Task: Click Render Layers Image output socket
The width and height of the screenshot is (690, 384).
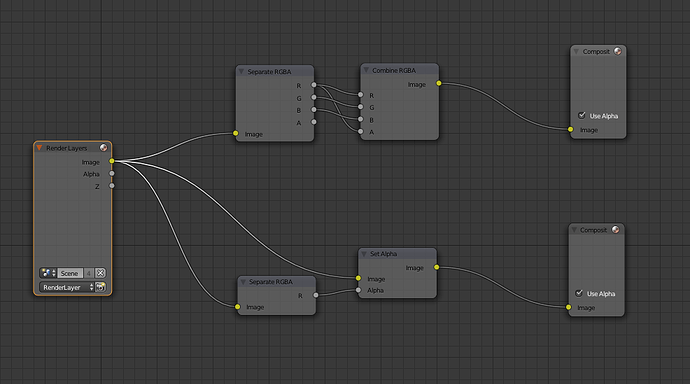Action: (x=112, y=161)
